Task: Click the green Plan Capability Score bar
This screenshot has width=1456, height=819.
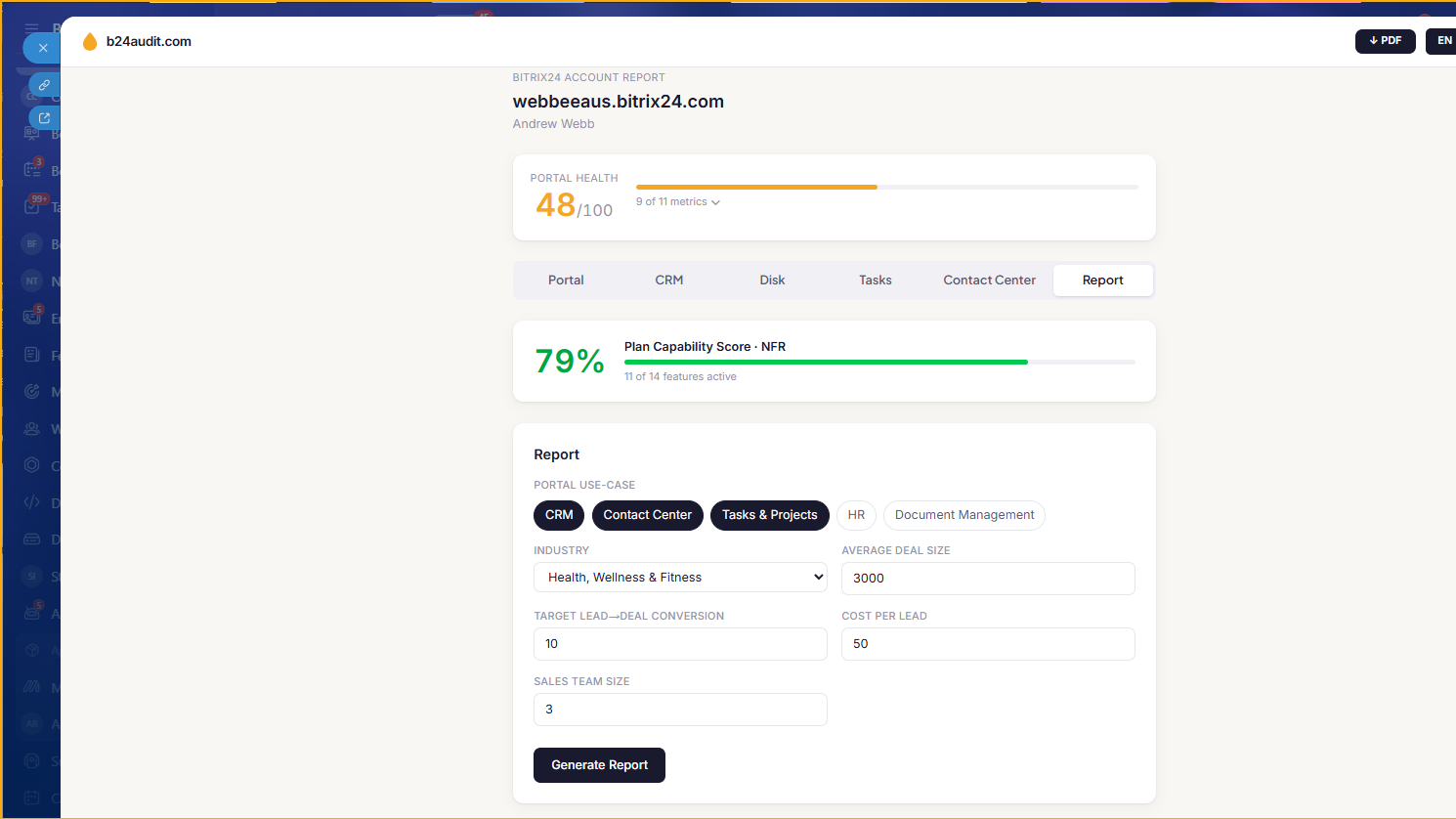Action: point(826,363)
